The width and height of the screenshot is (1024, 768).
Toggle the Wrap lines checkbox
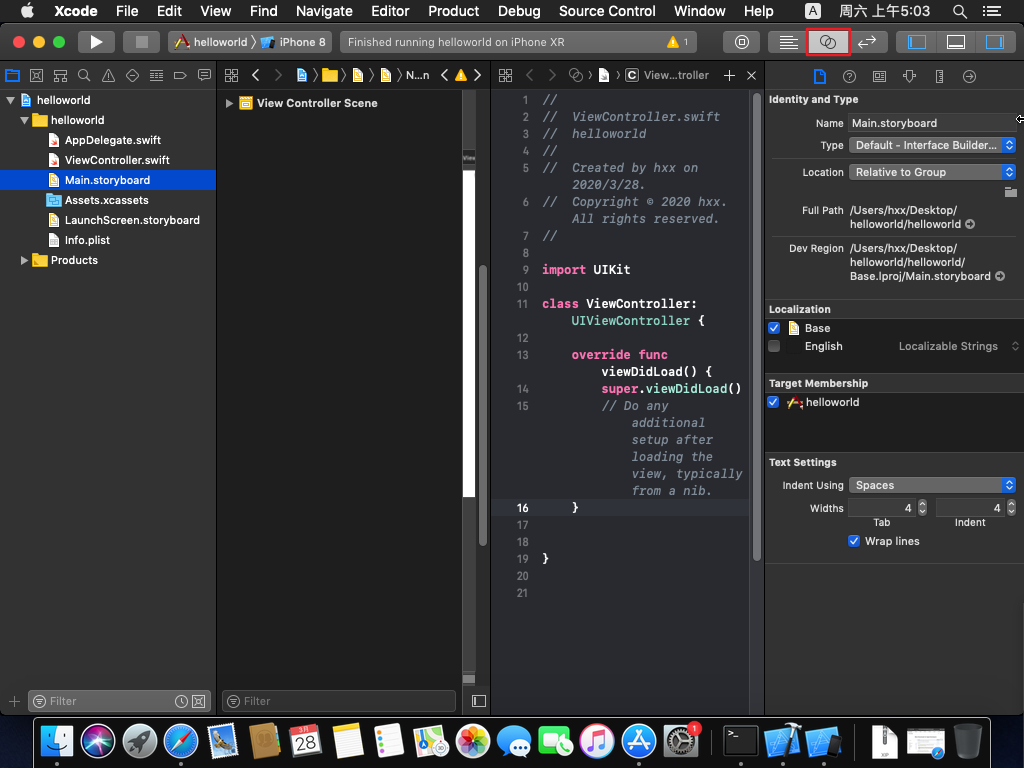click(x=854, y=541)
